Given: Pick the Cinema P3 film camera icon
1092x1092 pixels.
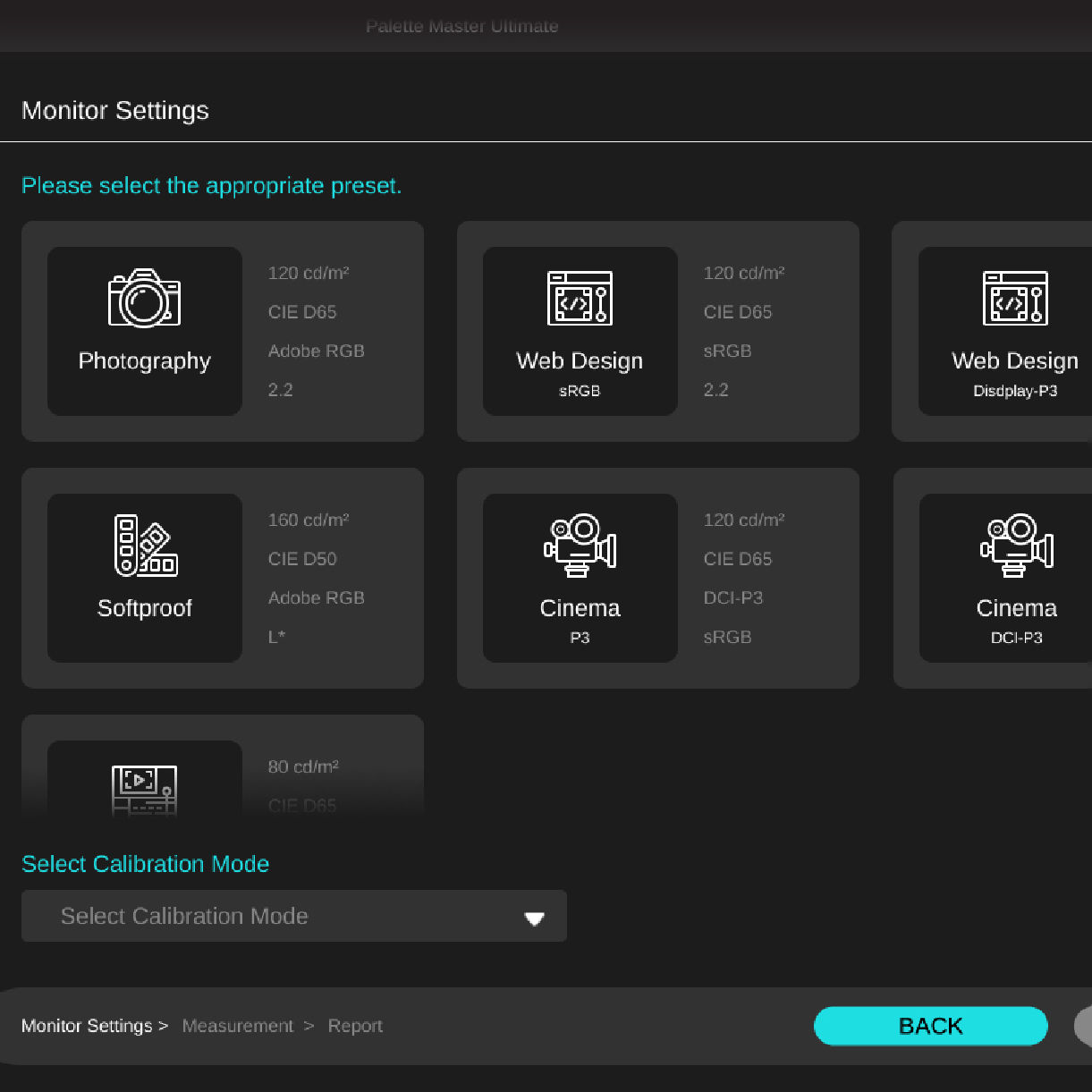Looking at the screenshot, I should 580,546.
